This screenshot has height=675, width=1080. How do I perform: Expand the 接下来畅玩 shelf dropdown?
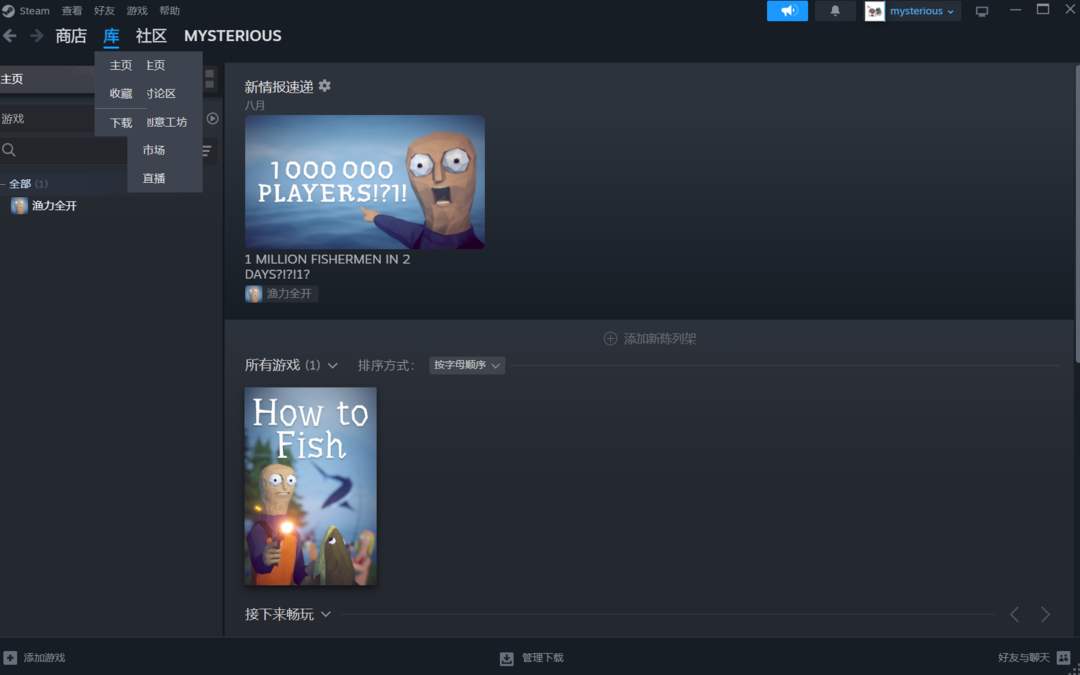pos(326,614)
